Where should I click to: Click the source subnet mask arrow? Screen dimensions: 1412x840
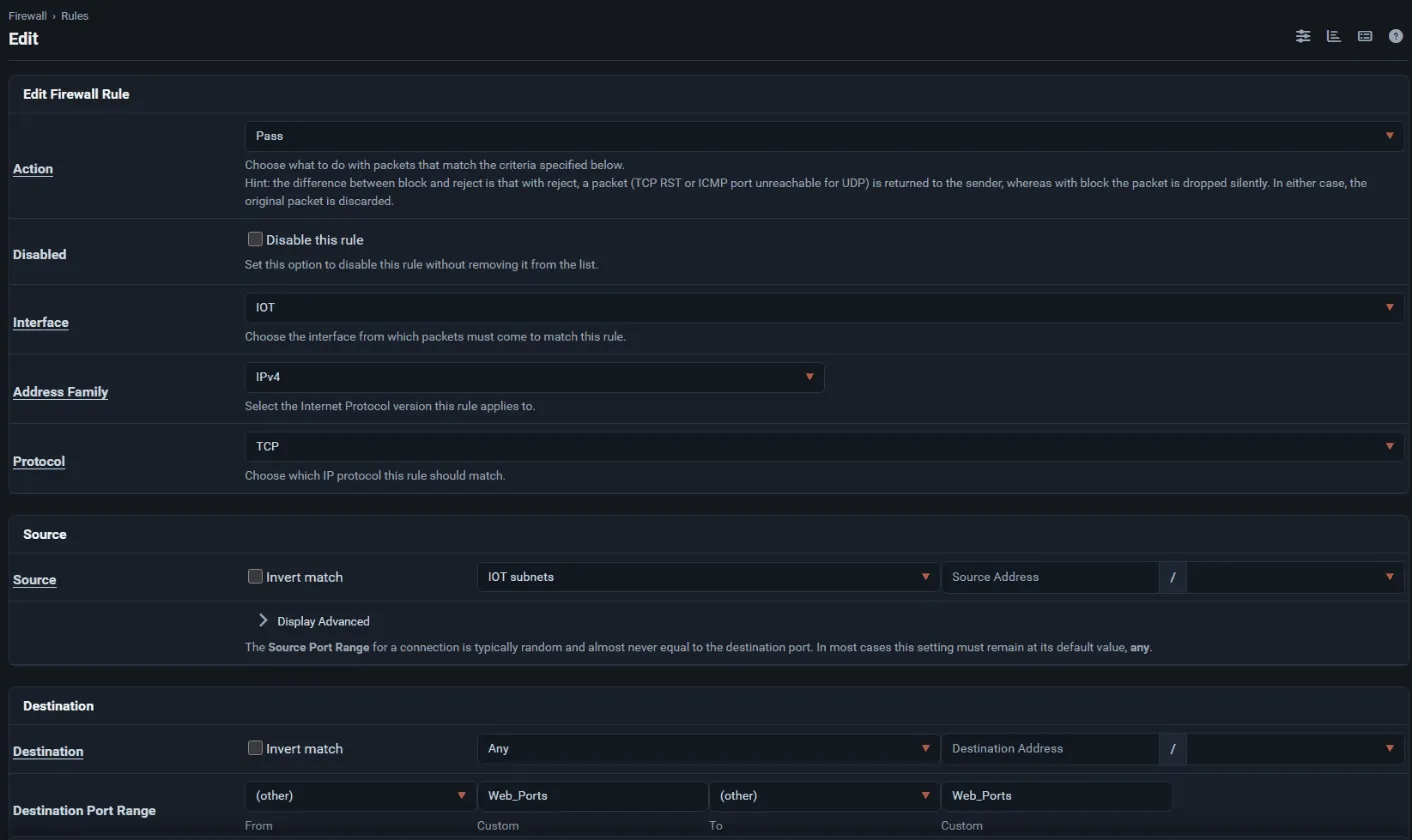tap(1389, 577)
